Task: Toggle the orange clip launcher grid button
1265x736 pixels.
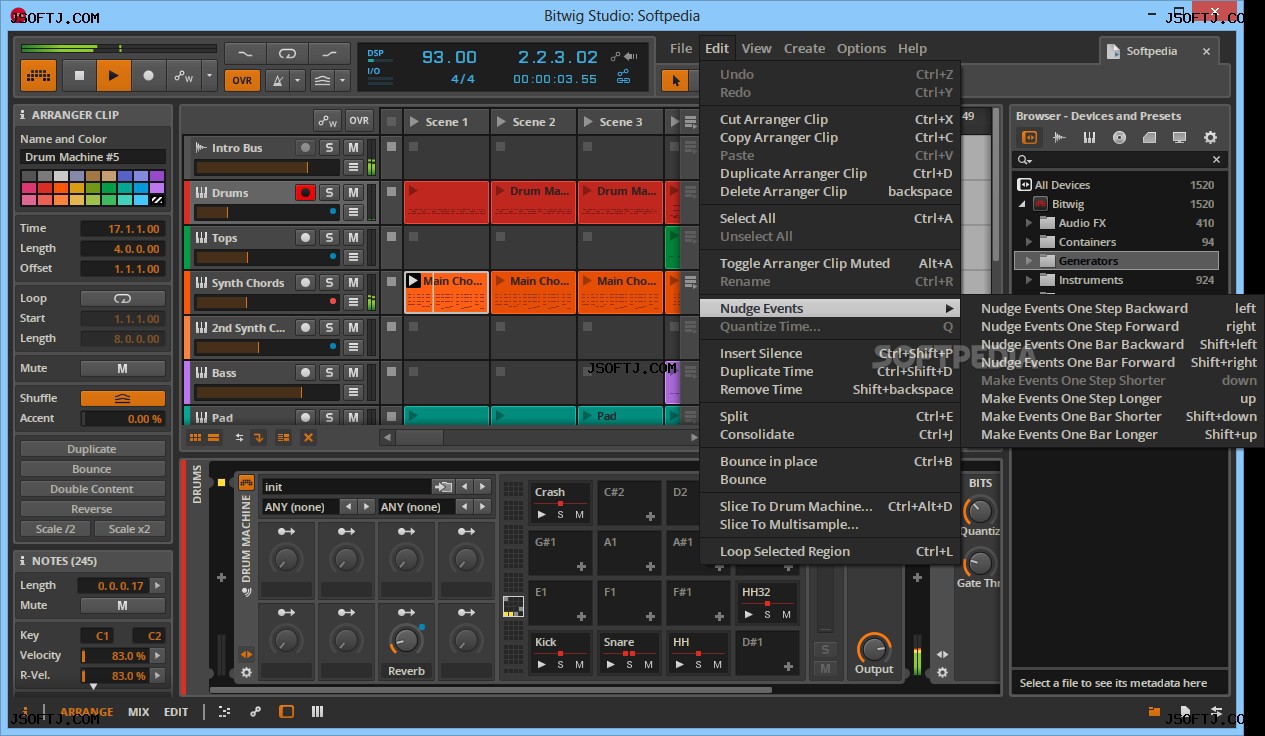Action: (x=38, y=76)
